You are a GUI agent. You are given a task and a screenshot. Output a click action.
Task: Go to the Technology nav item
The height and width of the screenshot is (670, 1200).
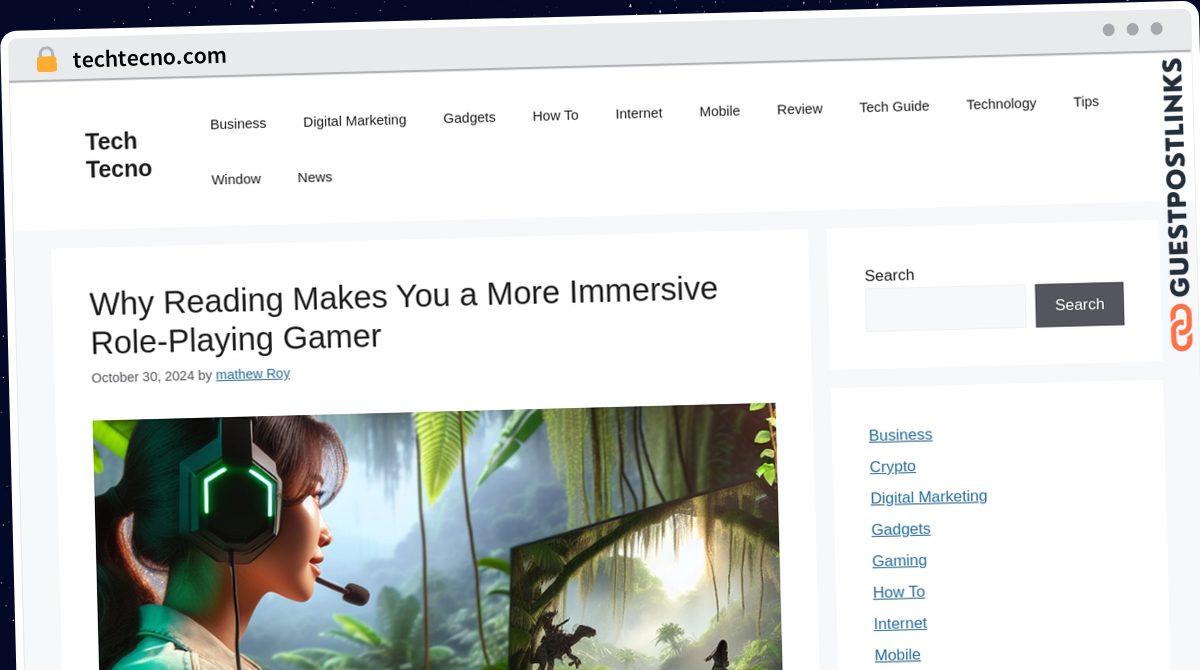tap(1001, 104)
